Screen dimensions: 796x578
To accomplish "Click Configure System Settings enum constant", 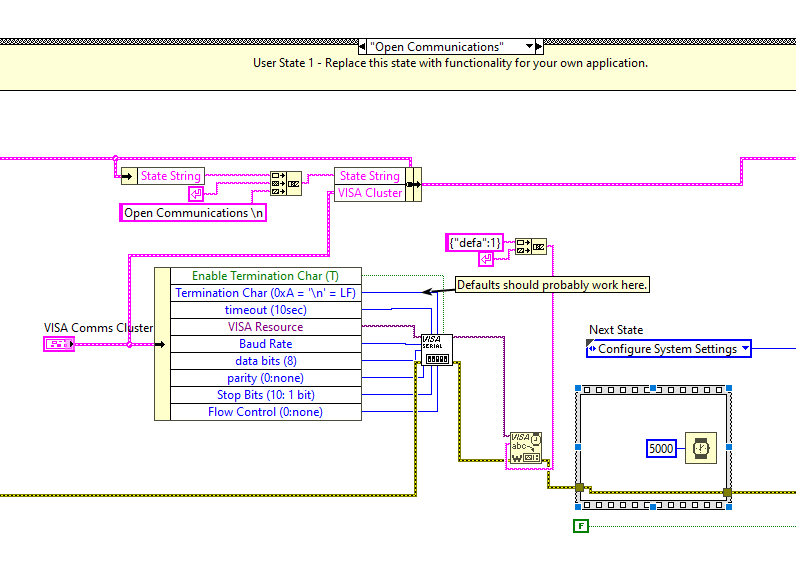I will [669, 349].
